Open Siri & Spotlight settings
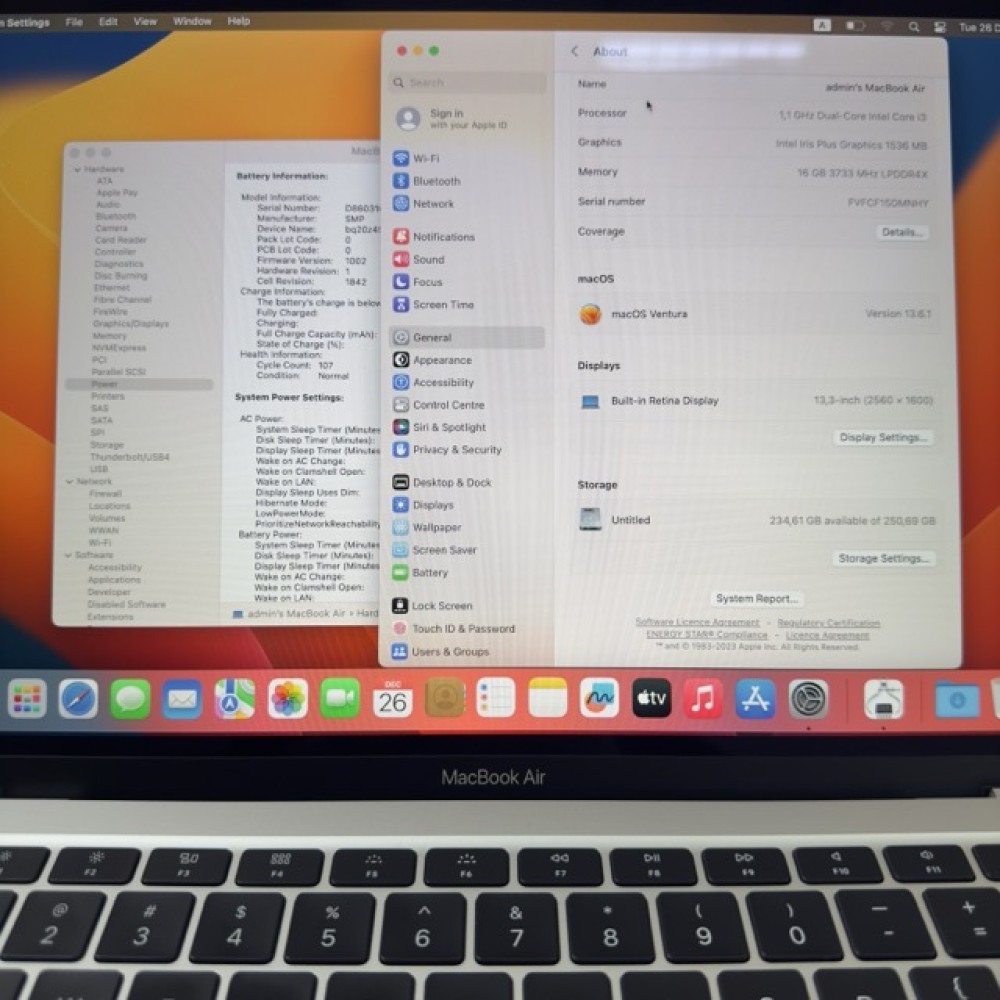Screen dimensions: 1000x1000 [439, 427]
